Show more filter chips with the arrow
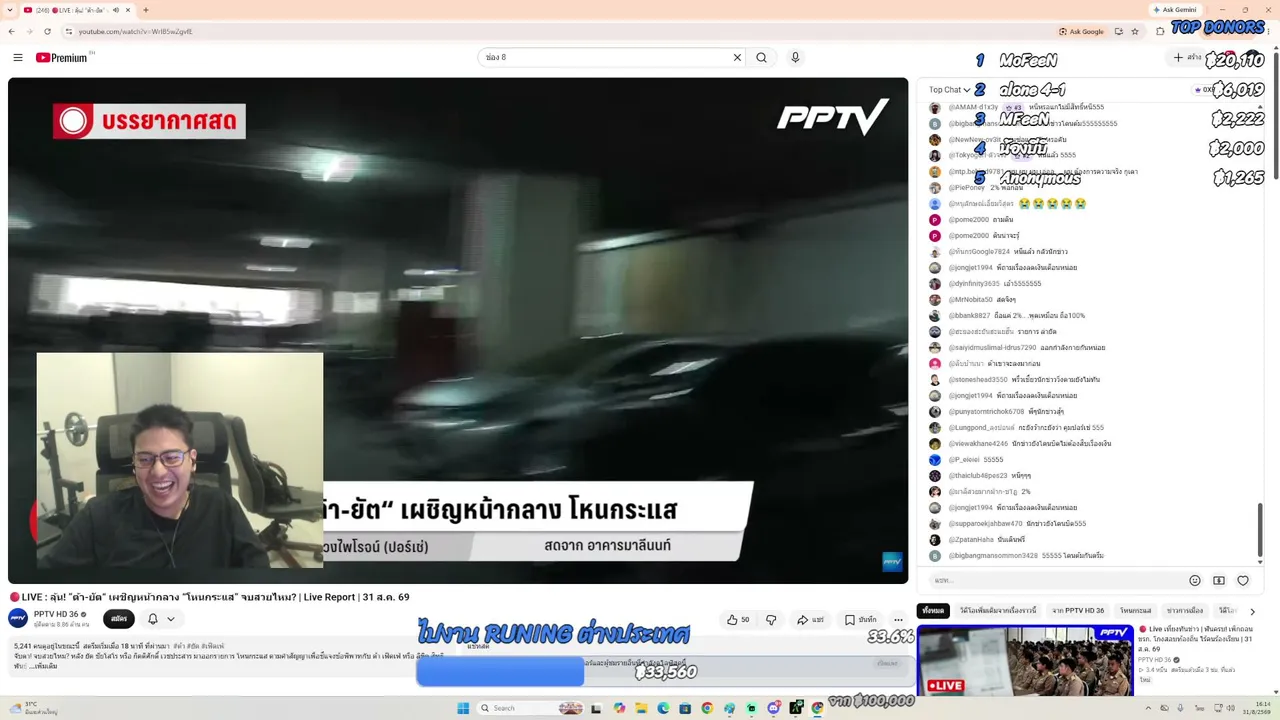The image size is (1280, 720). (1252, 611)
